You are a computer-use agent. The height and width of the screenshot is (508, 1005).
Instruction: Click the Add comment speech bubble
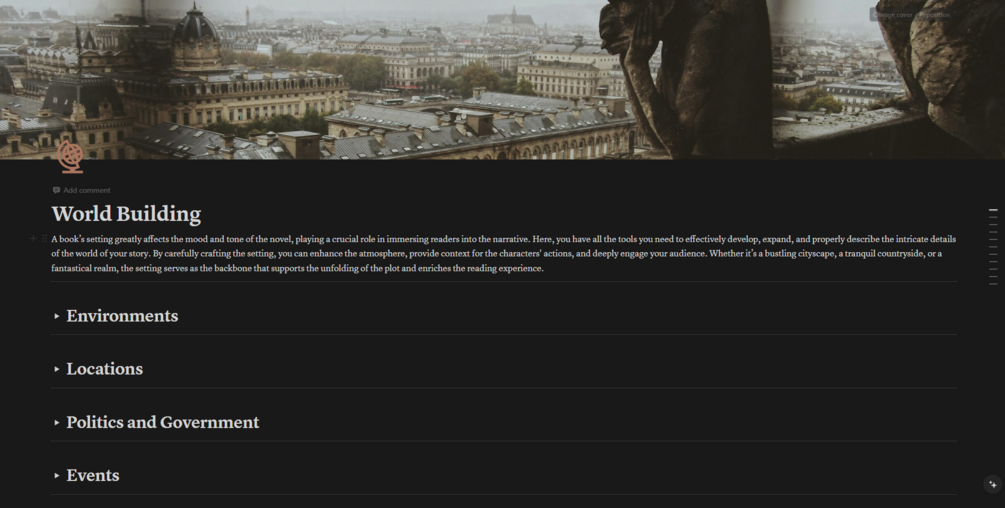[56, 190]
